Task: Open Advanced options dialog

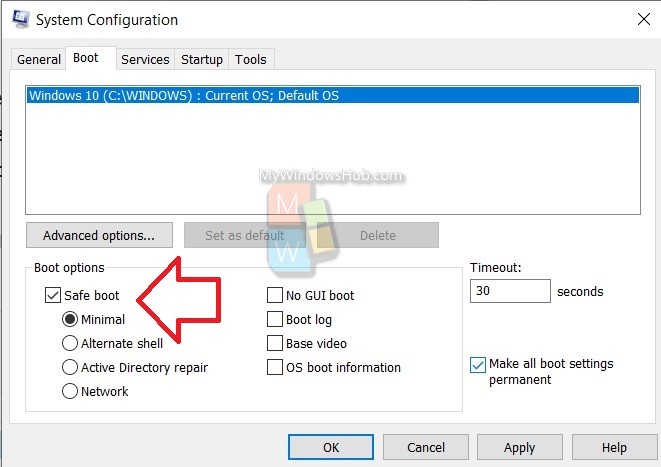Action: pos(99,235)
